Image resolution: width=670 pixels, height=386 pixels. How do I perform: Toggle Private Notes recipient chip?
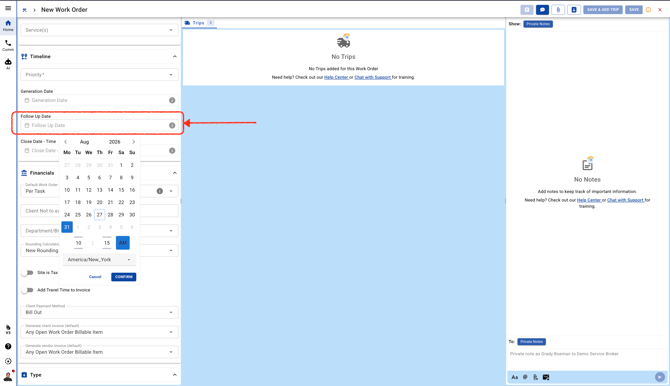(532, 342)
